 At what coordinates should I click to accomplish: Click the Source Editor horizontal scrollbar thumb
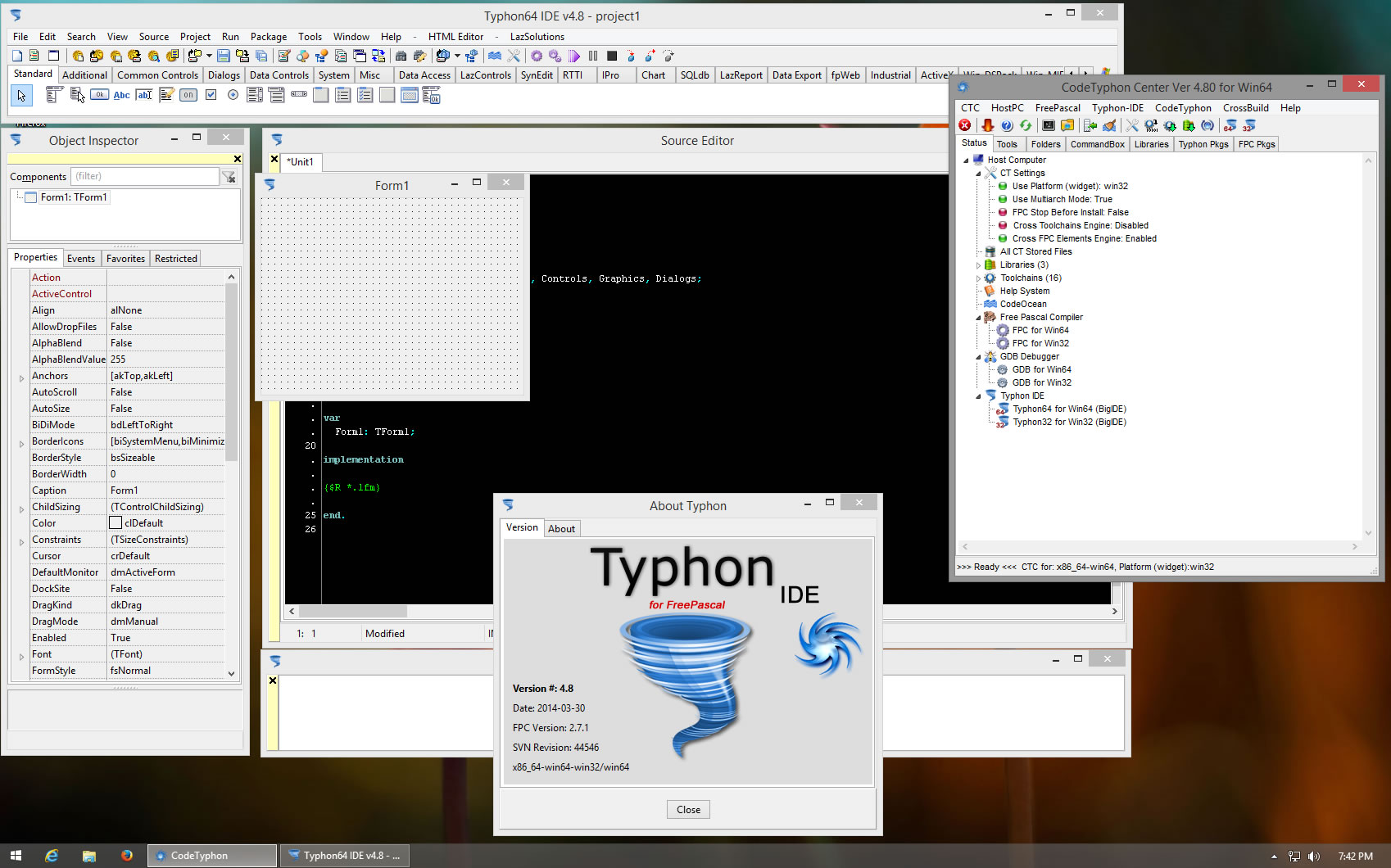click(352, 611)
